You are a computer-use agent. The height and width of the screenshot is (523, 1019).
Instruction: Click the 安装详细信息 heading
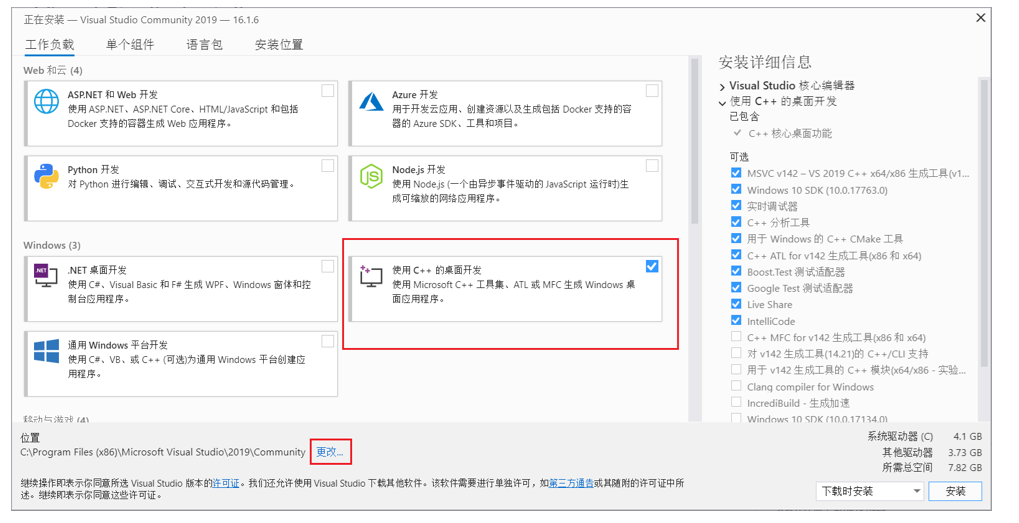point(765,62)
